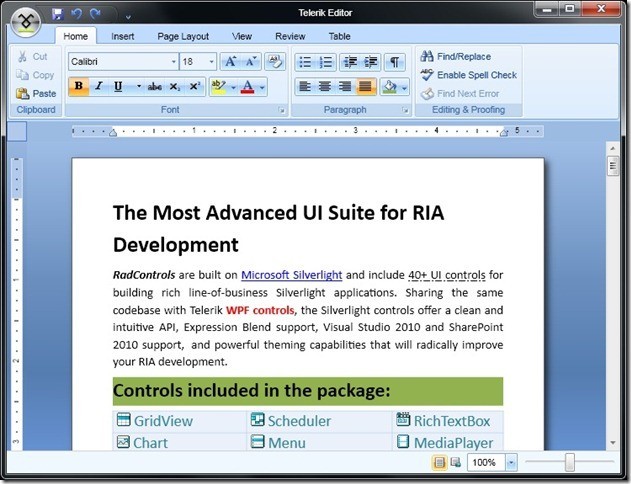Click the paragraph shading paint bucket icon
This screenshot has height=484, width=631.
[390, 87]
